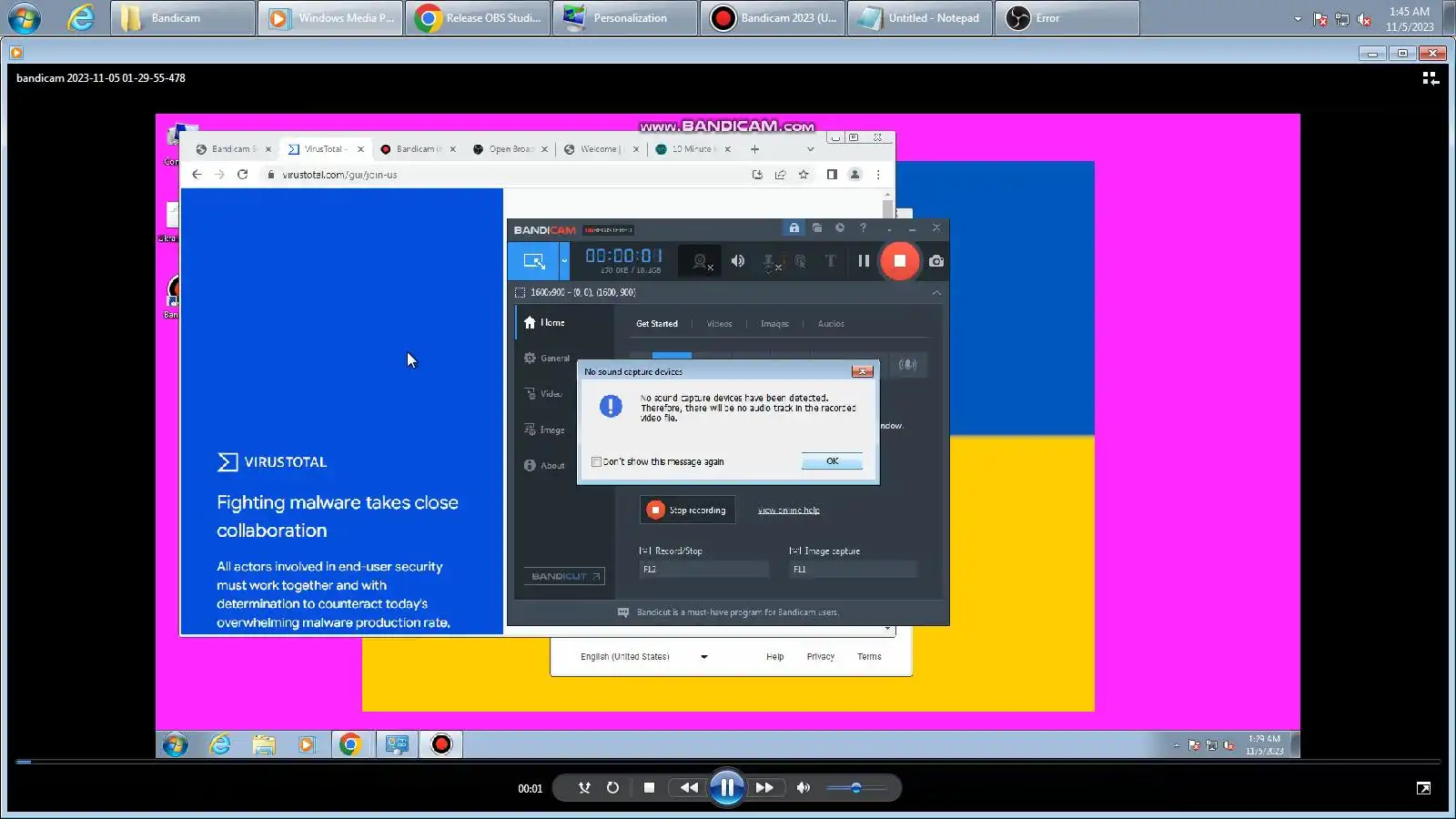Pause playback in Windows Media Player
This screenshot has height=819, width=1456.
click(727, 788)
